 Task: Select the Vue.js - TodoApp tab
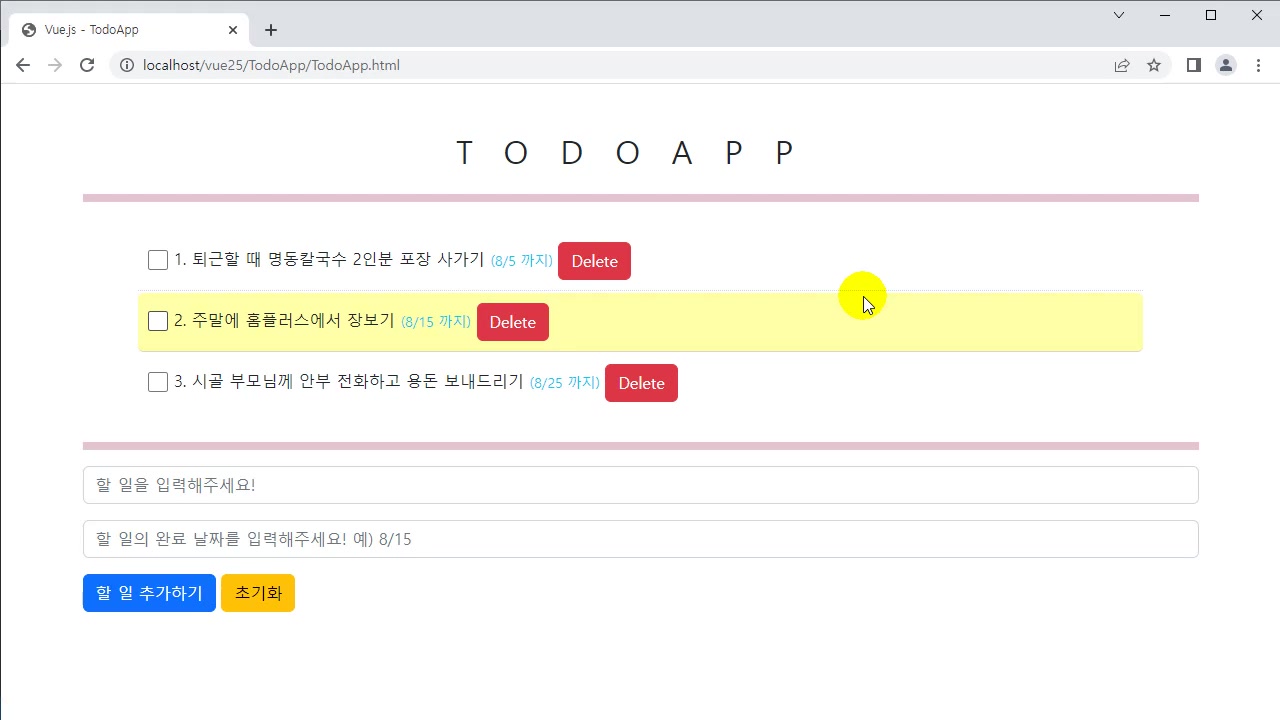tap(120, 29)
